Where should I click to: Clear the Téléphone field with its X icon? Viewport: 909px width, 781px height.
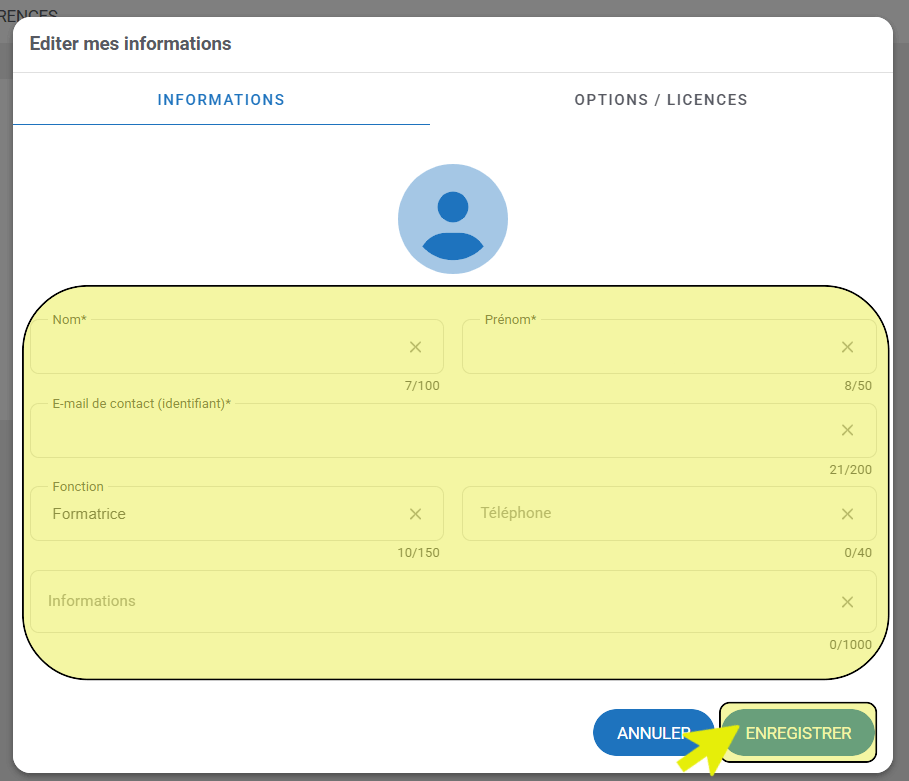tap(847, 514)
